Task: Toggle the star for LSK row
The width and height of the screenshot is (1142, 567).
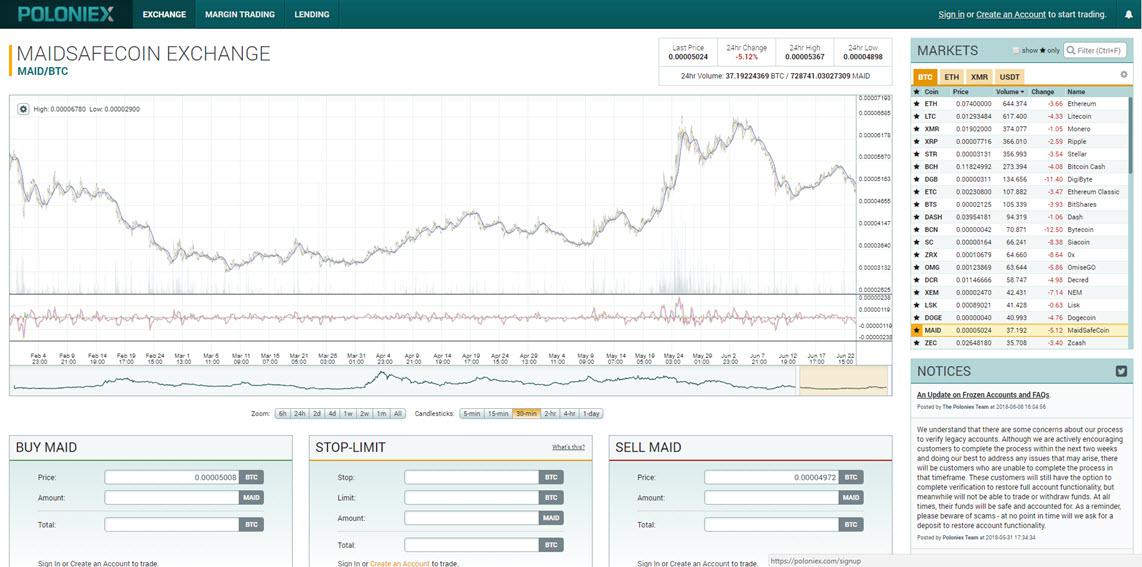Action: 916,306
